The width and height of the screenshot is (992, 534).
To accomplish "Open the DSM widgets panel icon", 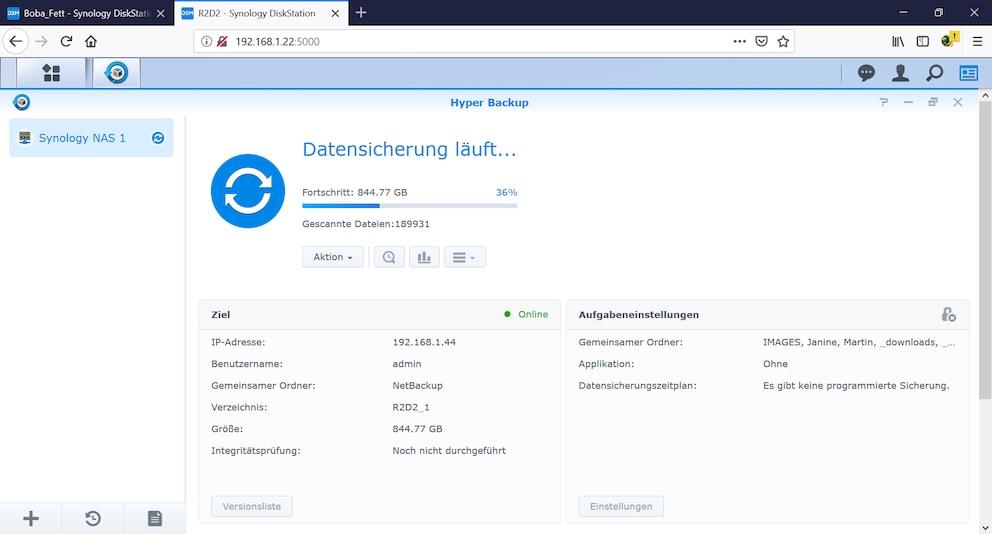I will [969, 73].
